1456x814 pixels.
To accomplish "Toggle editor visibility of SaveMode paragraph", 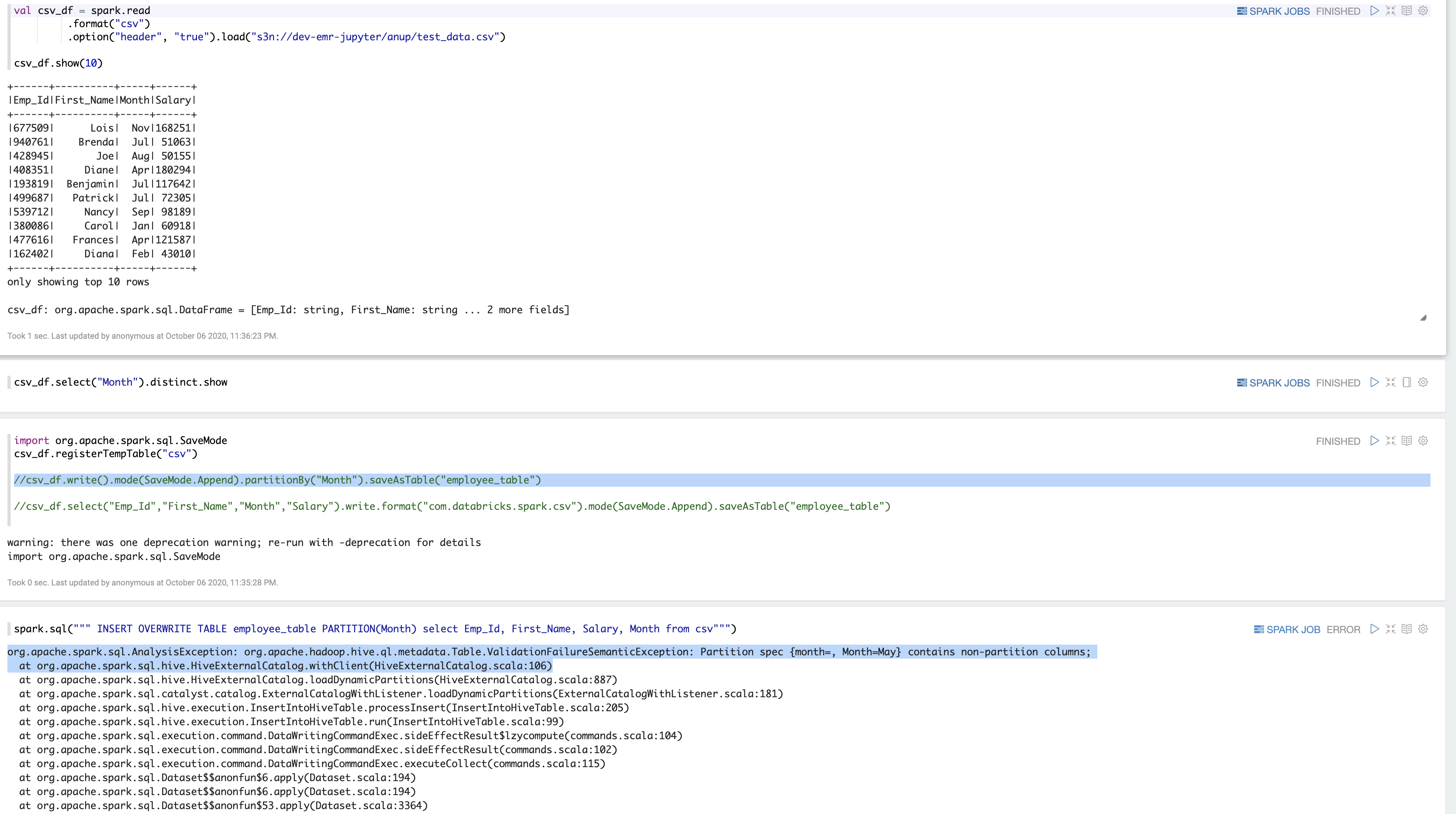I will [1391, 441].
